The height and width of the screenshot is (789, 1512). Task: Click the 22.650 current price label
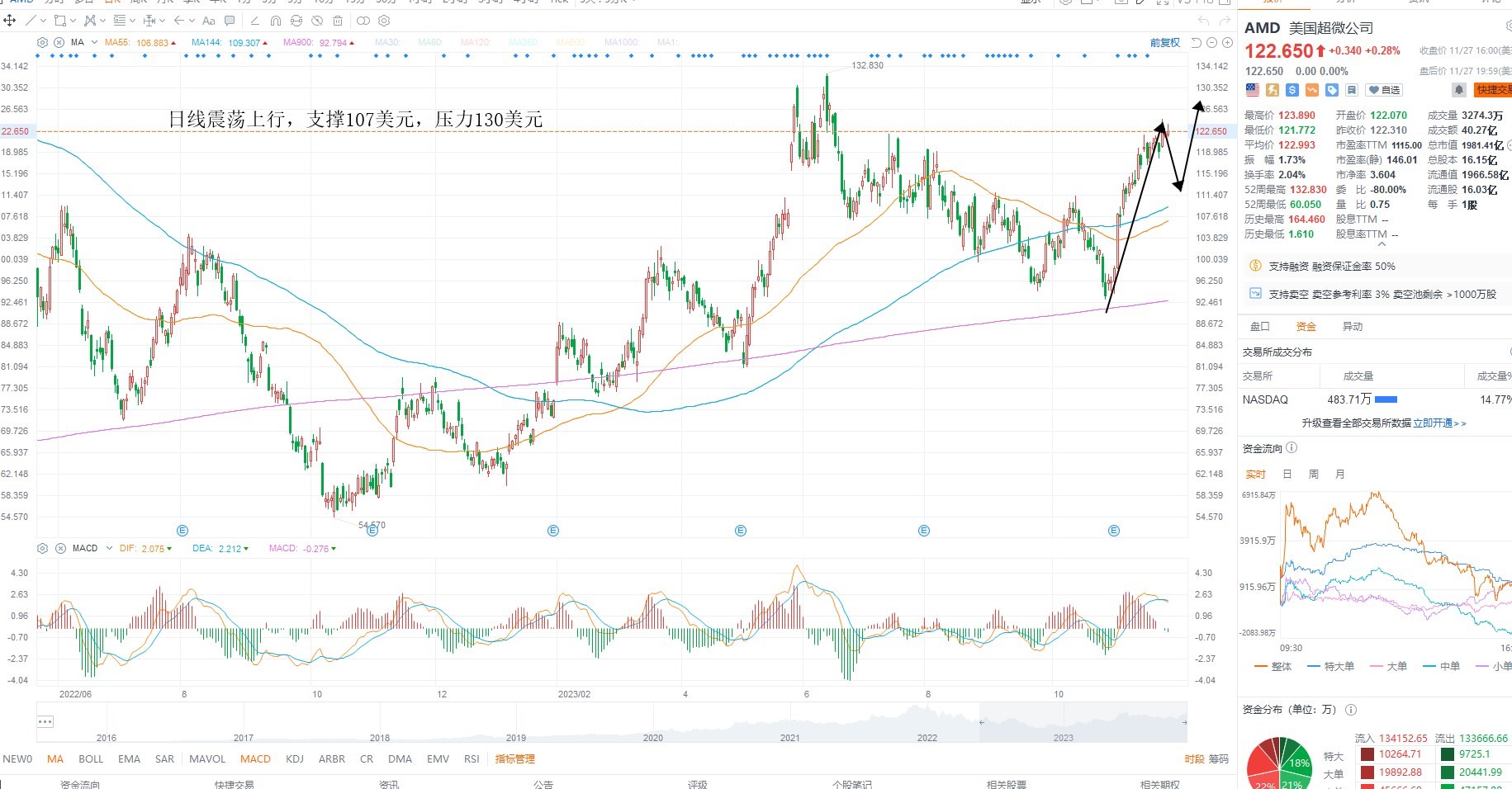tap(15, 131)
